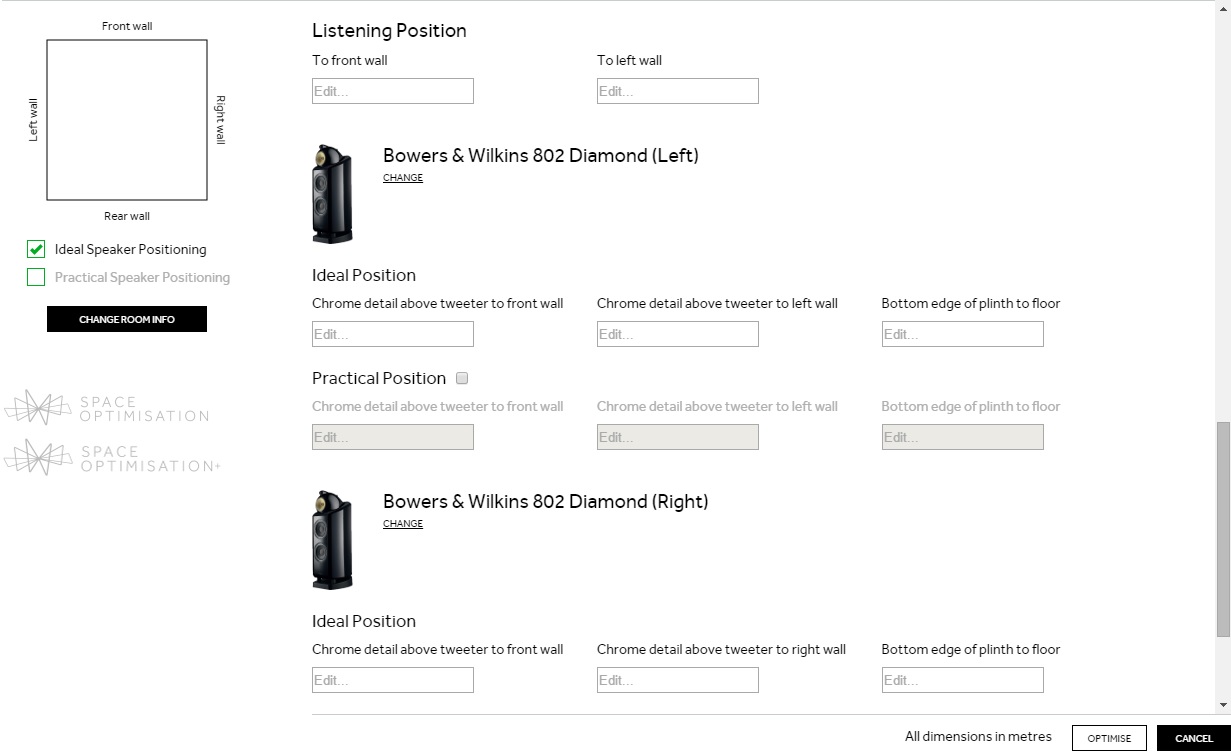The width and height of the screenshot is (1231, 756).
Task: Click the Space Optimisation+ logo
Action: coord(112,457)
